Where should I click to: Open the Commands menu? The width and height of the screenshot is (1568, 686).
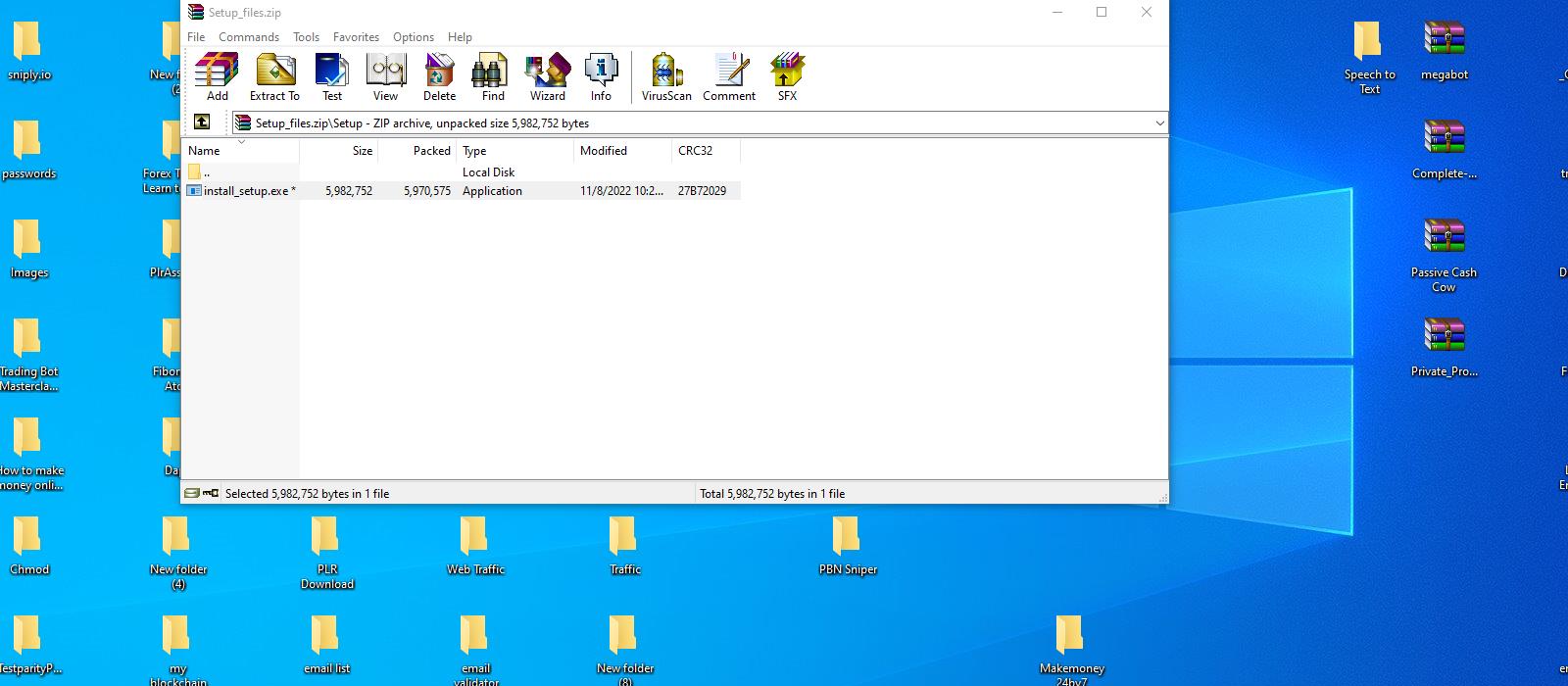pyautogui.click(x=249, y=37)
